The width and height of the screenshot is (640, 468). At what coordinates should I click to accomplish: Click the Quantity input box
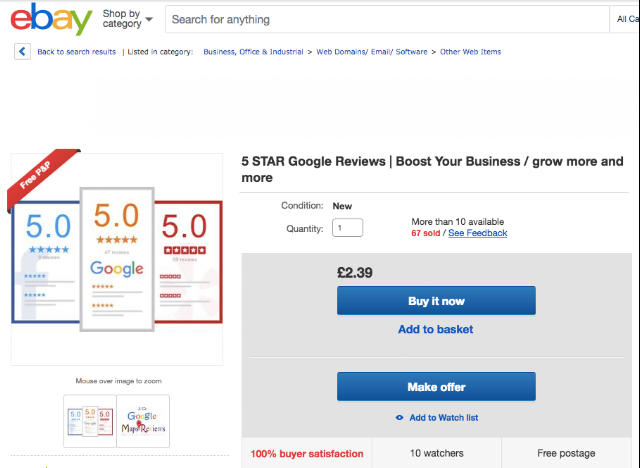[x=347, y=228]
